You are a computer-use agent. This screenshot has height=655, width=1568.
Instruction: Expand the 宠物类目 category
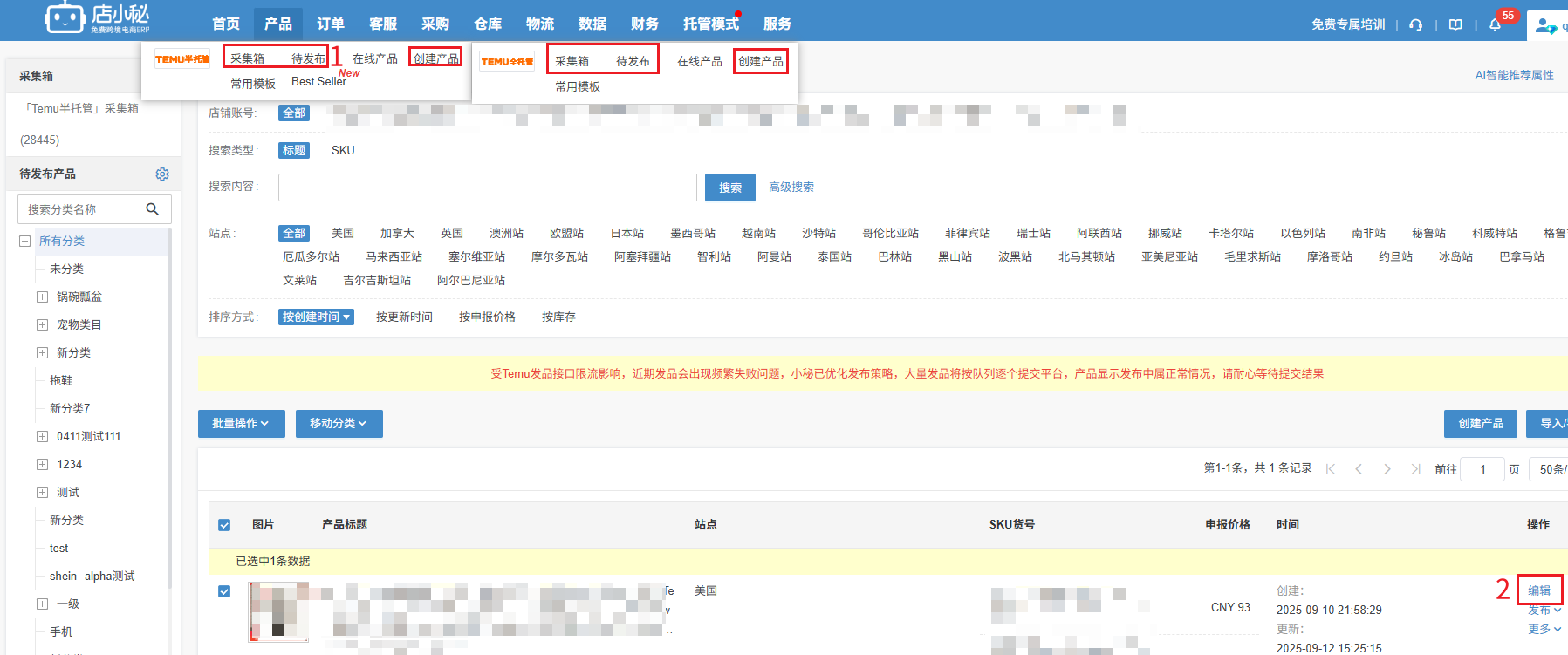(x=42, y=324)
